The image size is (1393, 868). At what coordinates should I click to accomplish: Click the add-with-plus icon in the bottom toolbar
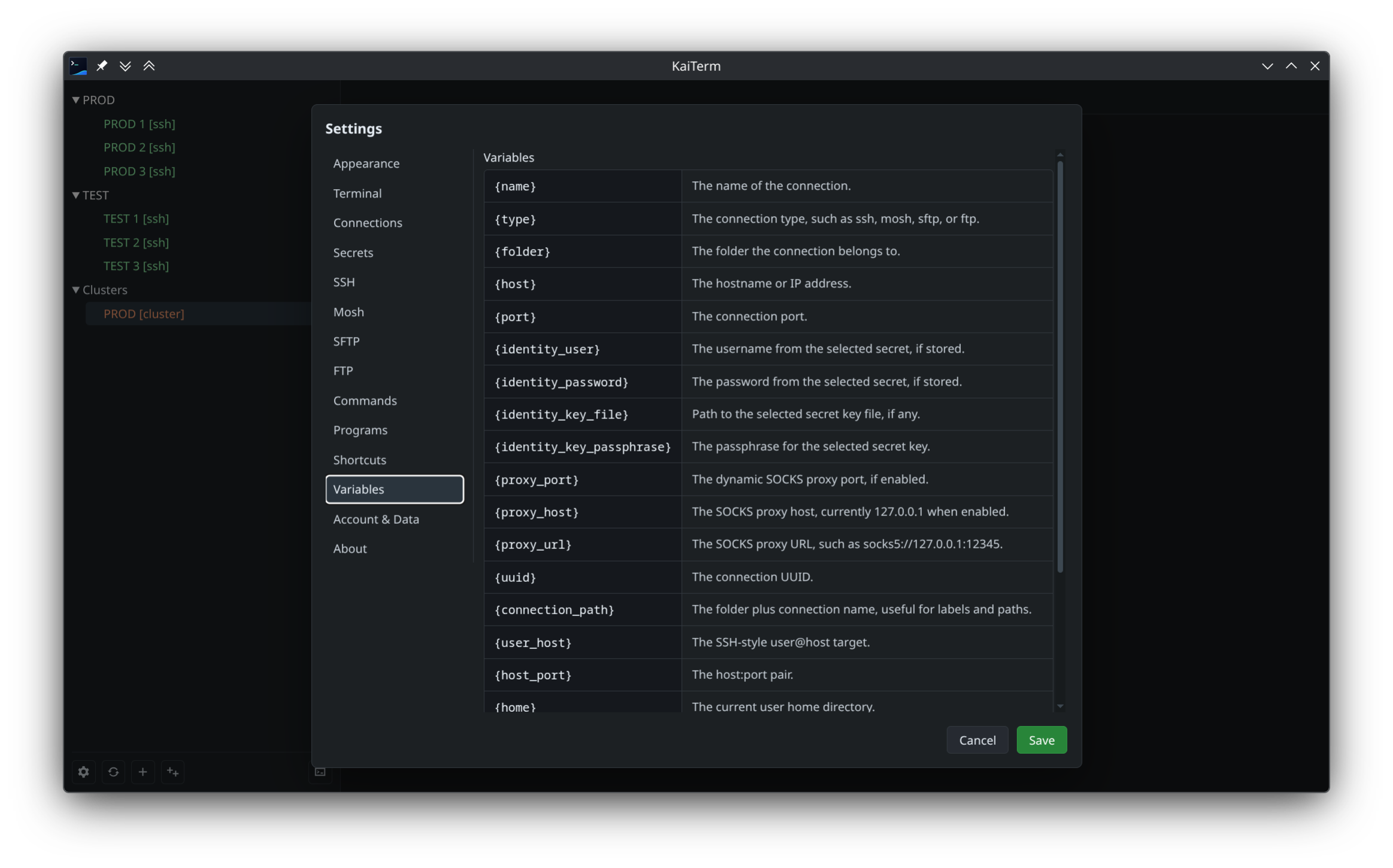[x=172, y=772]
